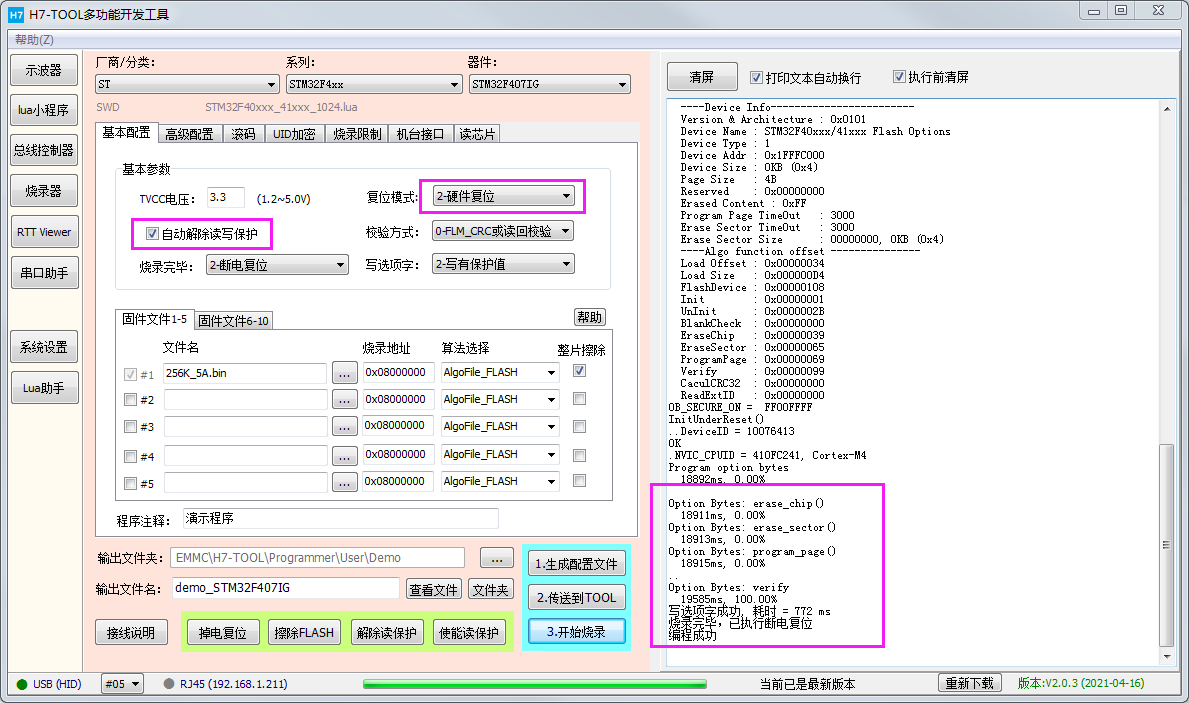
Task: Open 系统设置 from the sidebar
Action: [44, 347]
